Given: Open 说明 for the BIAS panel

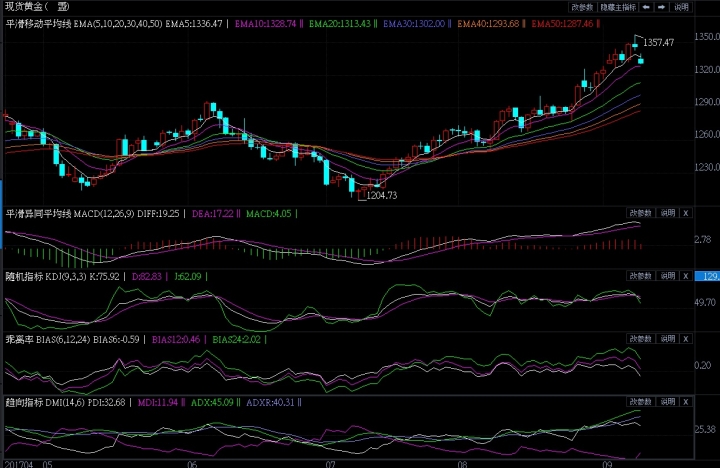Looking at the screenshot, I should (x=668, y=339).
